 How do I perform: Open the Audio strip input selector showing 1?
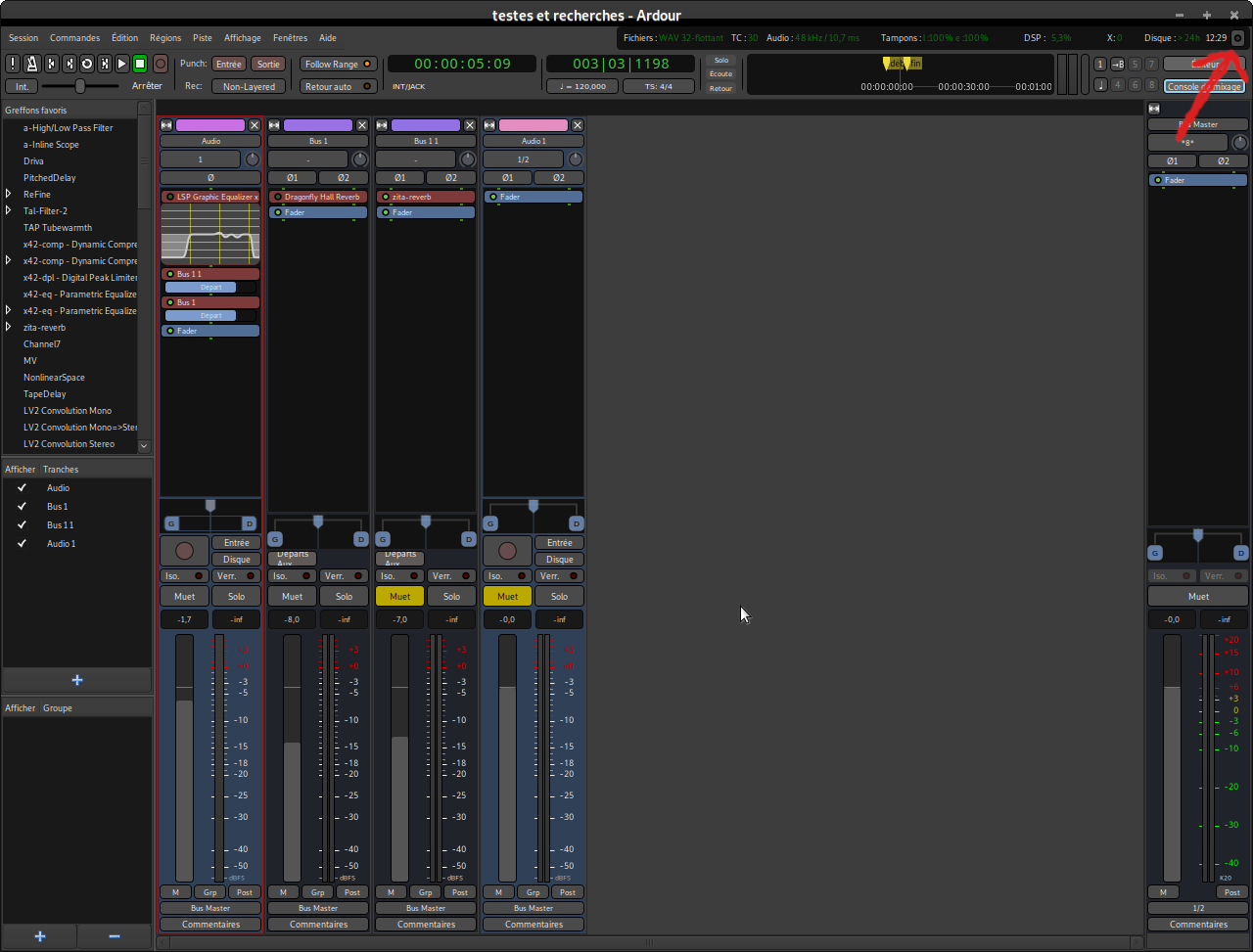pyautogui.click(x=201, y=159)
